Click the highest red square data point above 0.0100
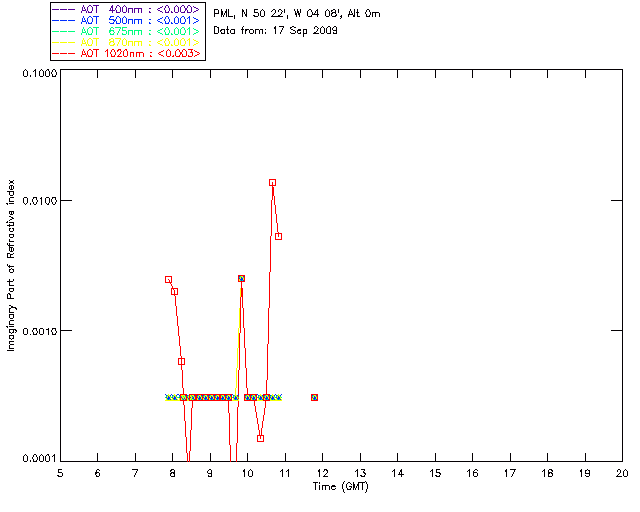The image size is (640, 512). tap(272, 183)
